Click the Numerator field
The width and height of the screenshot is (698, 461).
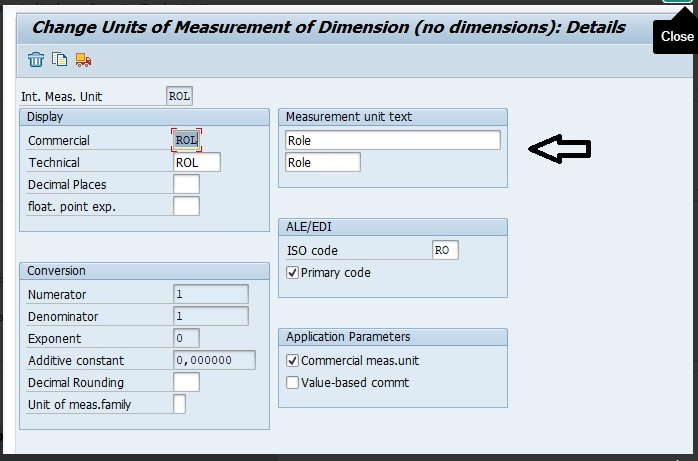click(x=210, y=294)
